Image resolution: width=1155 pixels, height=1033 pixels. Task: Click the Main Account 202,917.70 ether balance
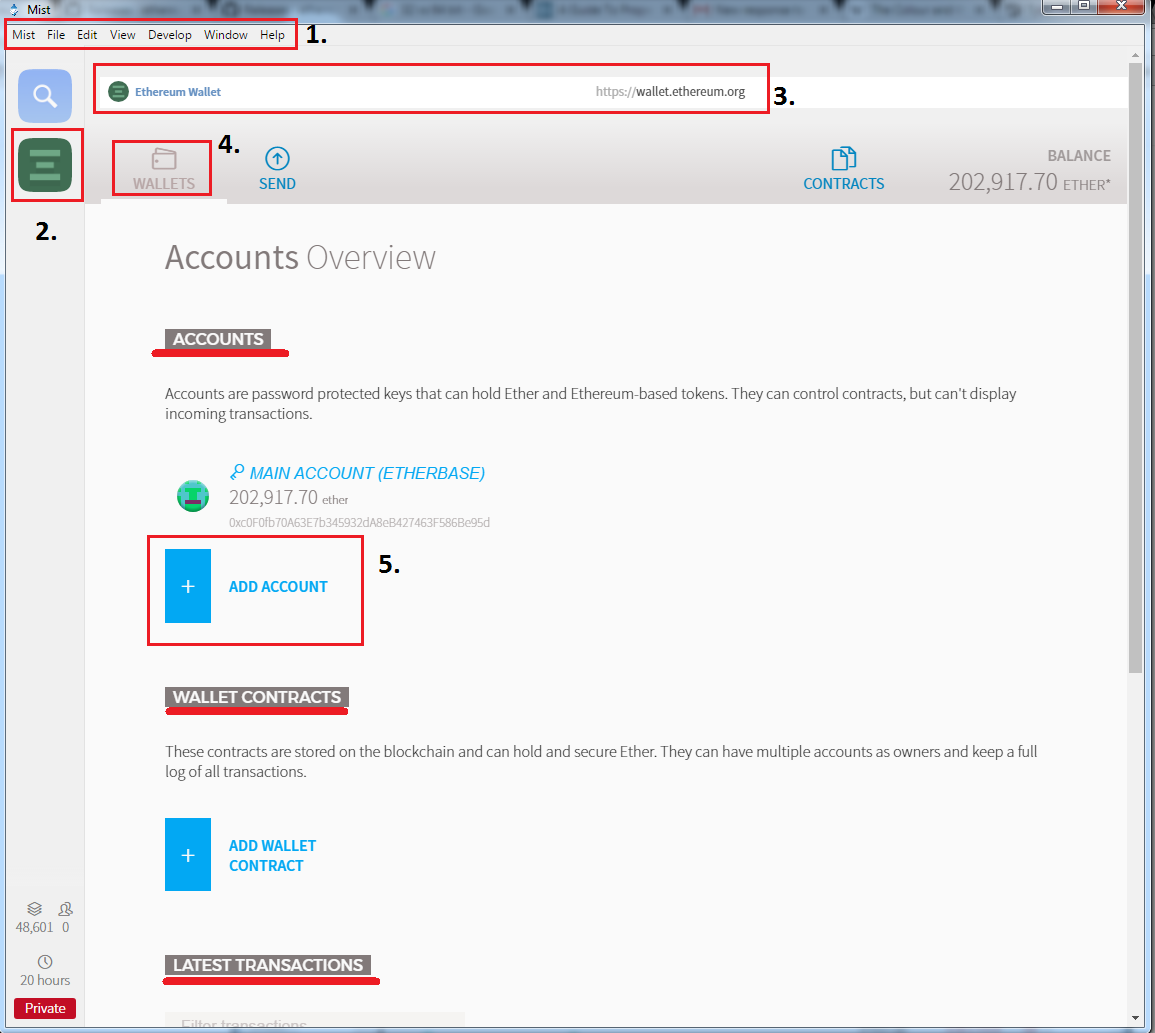tap(289, 498)
